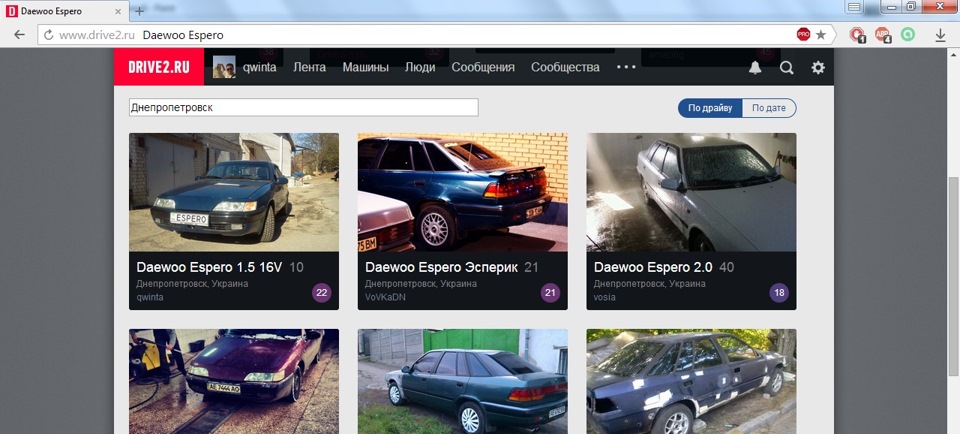This screenshot has width=960, height=434.
Task: Click the 18 counter badge on vosia card
Action: coord(779,293)
